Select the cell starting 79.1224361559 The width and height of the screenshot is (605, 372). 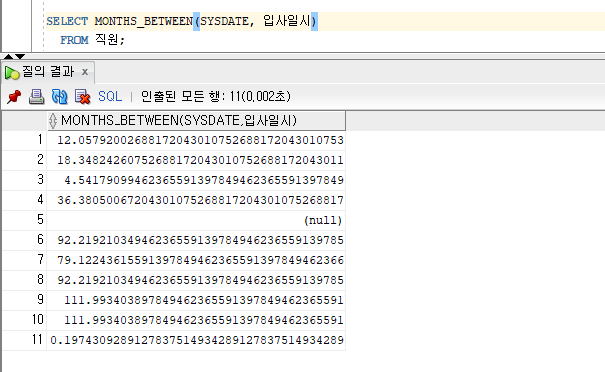(196, 260)
